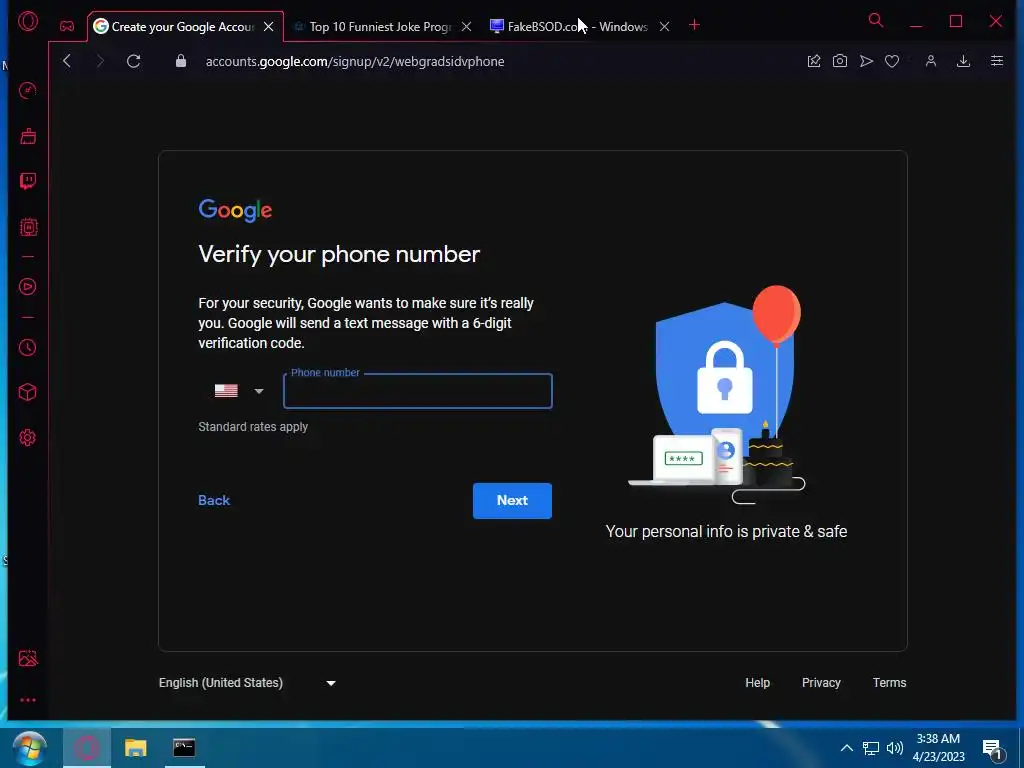Open the Help link

[758, 682]
